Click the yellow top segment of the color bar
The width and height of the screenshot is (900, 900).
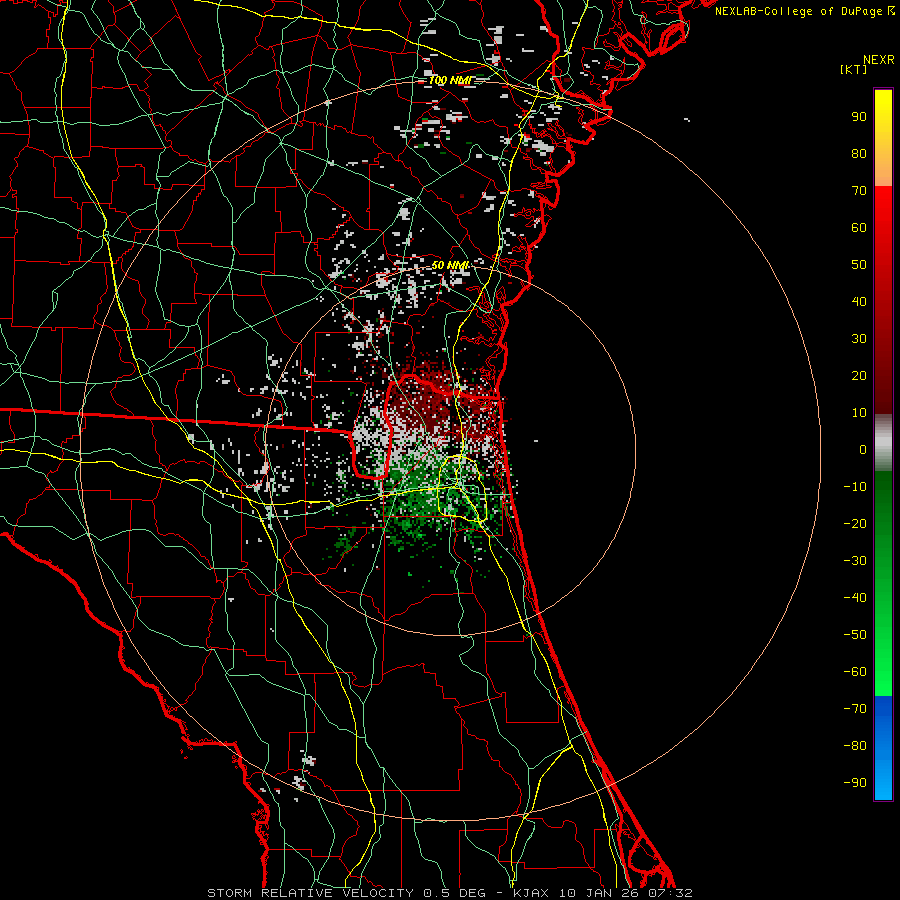tap(883, 138)
